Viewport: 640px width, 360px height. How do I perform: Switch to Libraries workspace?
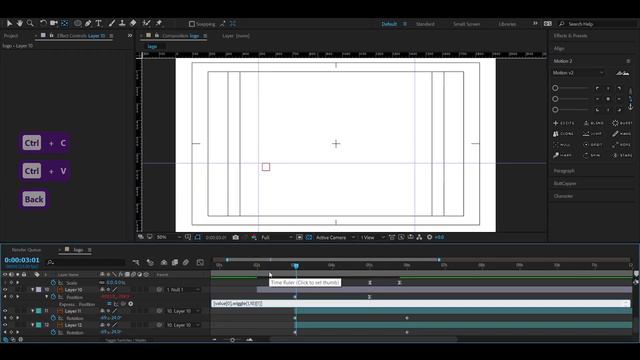[x=507, y=24]
